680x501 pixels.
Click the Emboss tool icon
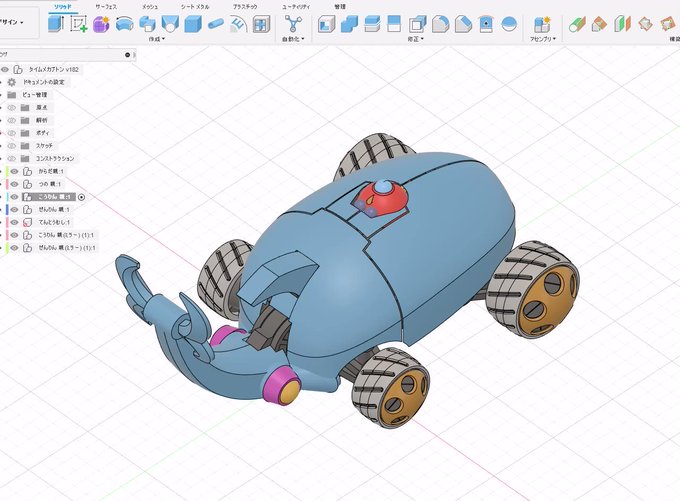tap(238, 24)
